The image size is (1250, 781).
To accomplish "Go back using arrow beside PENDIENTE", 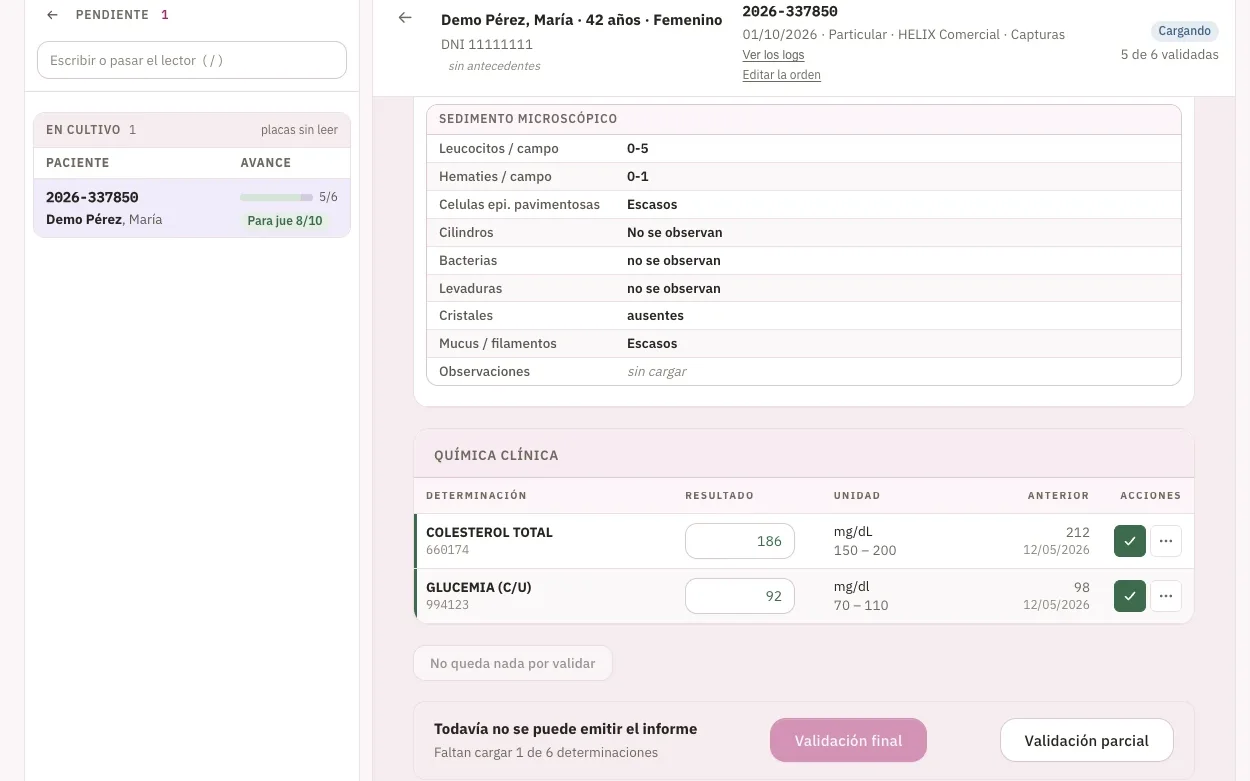I will click(x=53, y=15).
